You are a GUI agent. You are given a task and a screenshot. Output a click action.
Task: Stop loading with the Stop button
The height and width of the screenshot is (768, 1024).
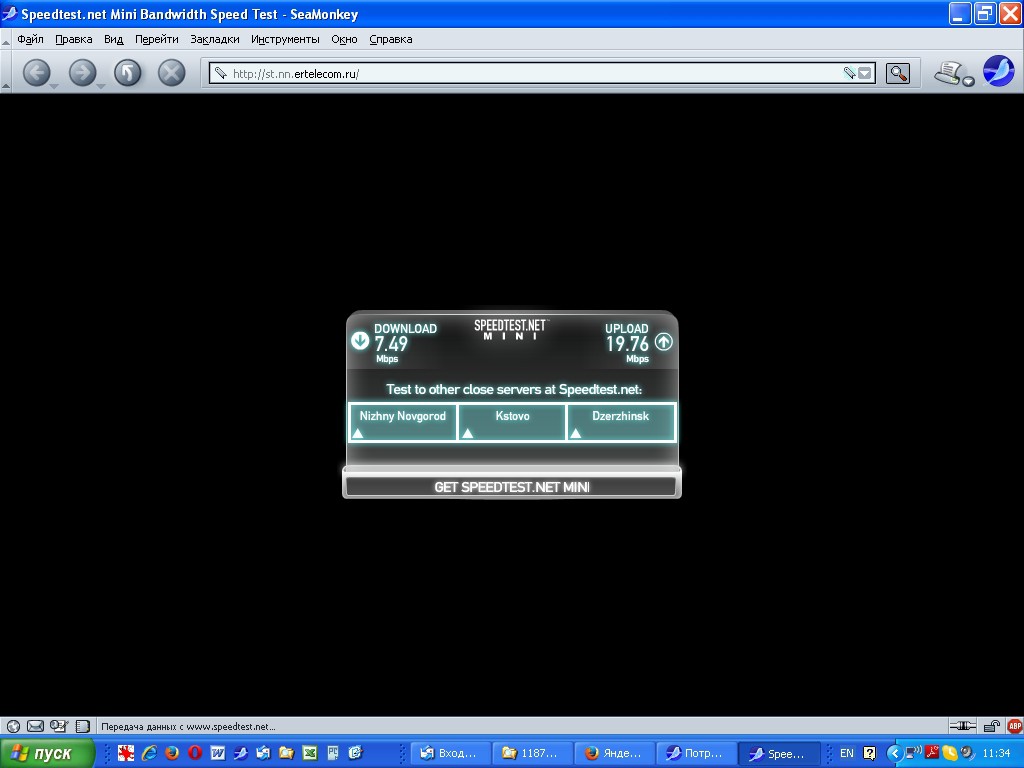pos(172,72)
